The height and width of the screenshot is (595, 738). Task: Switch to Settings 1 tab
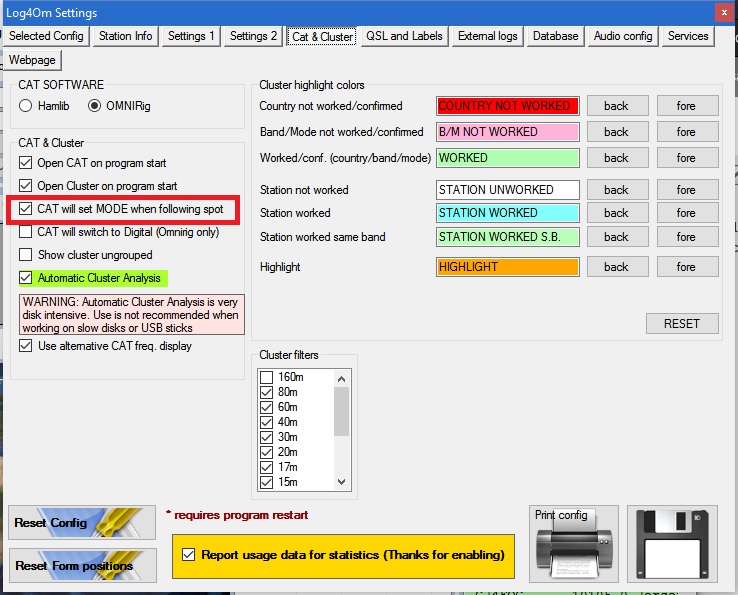(191, 36)
